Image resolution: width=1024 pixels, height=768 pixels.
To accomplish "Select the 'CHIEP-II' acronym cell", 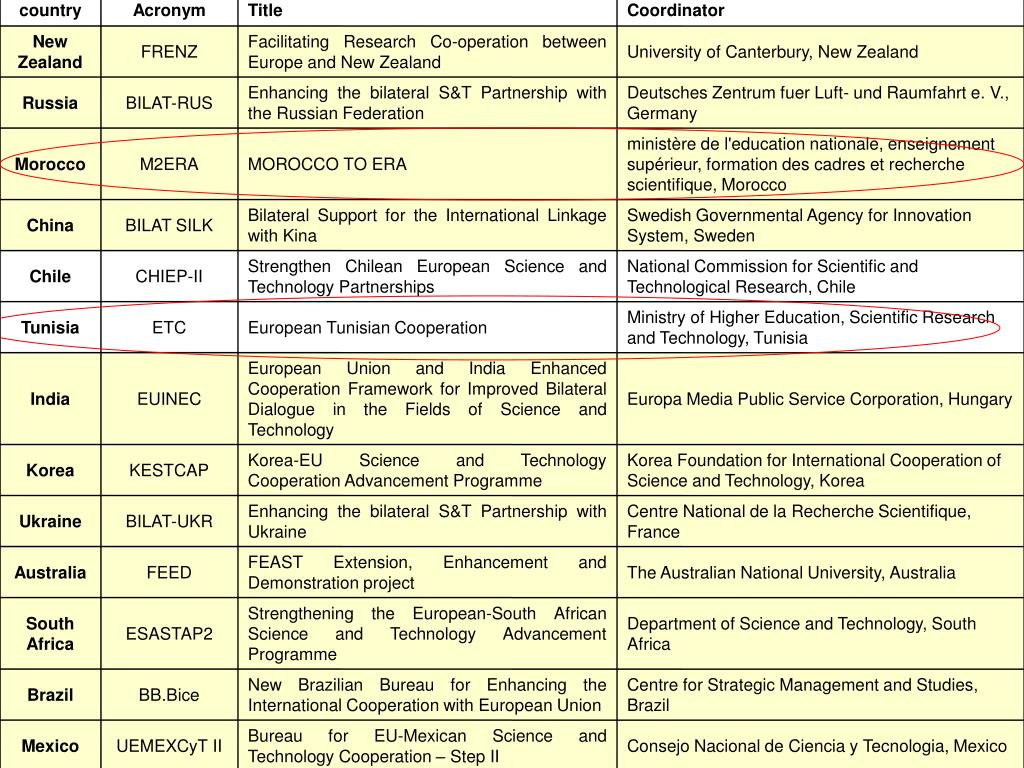I will click(x=169, y=276).
